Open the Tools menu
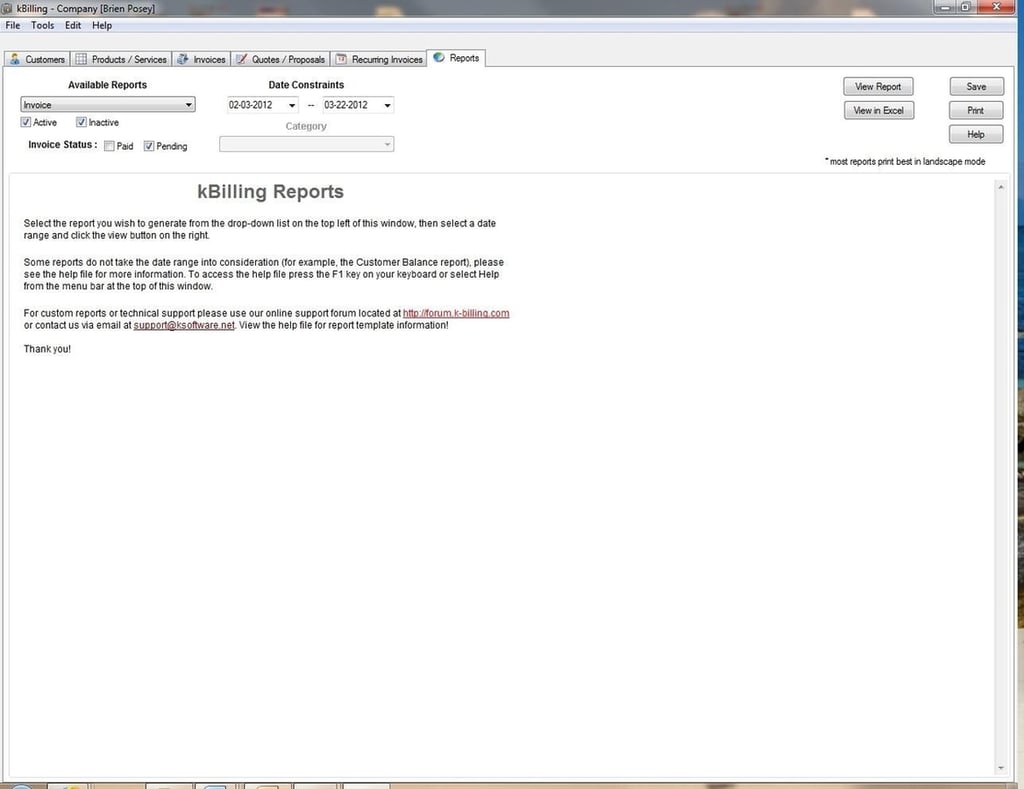 pos(42,25)
